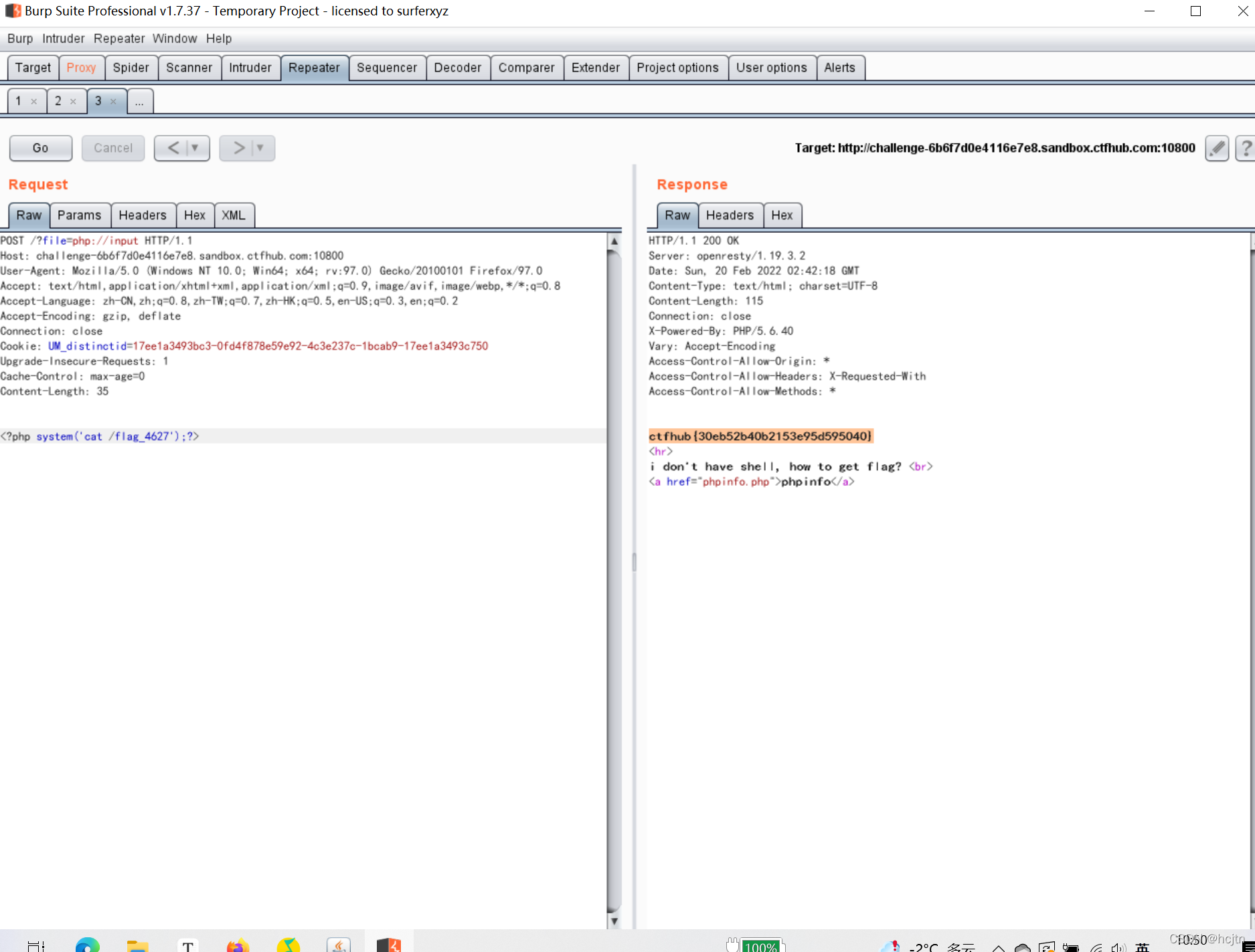1255x952 pixels.
Task: Open the Window menu
Action: [x=175, y=39]
